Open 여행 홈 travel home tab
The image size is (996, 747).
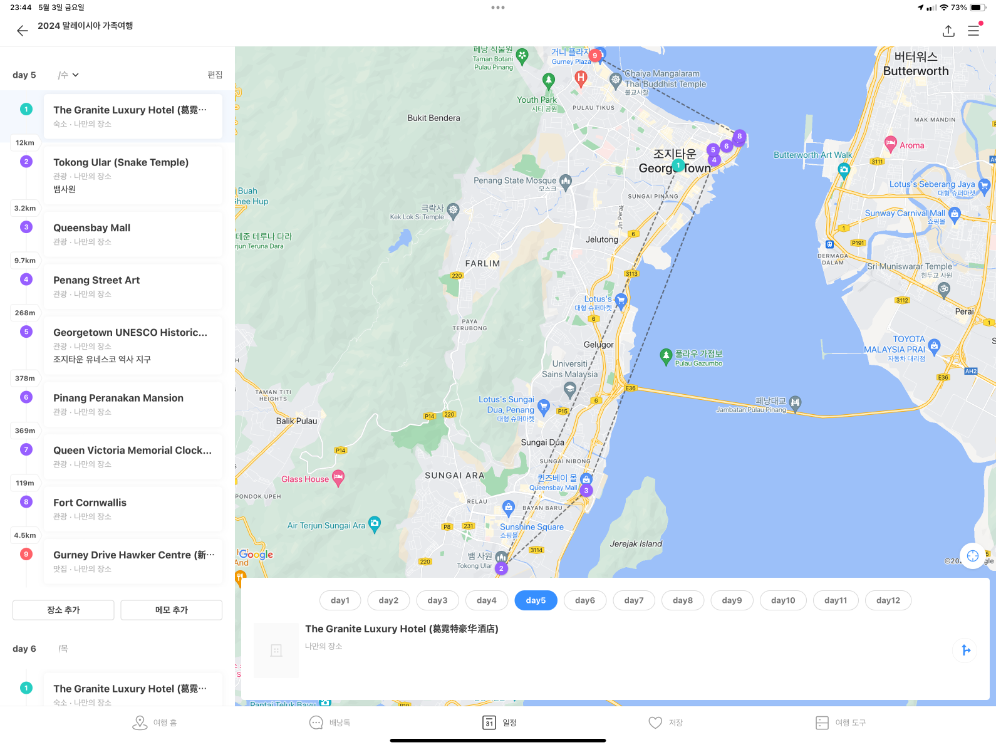[x=154, y=723]
